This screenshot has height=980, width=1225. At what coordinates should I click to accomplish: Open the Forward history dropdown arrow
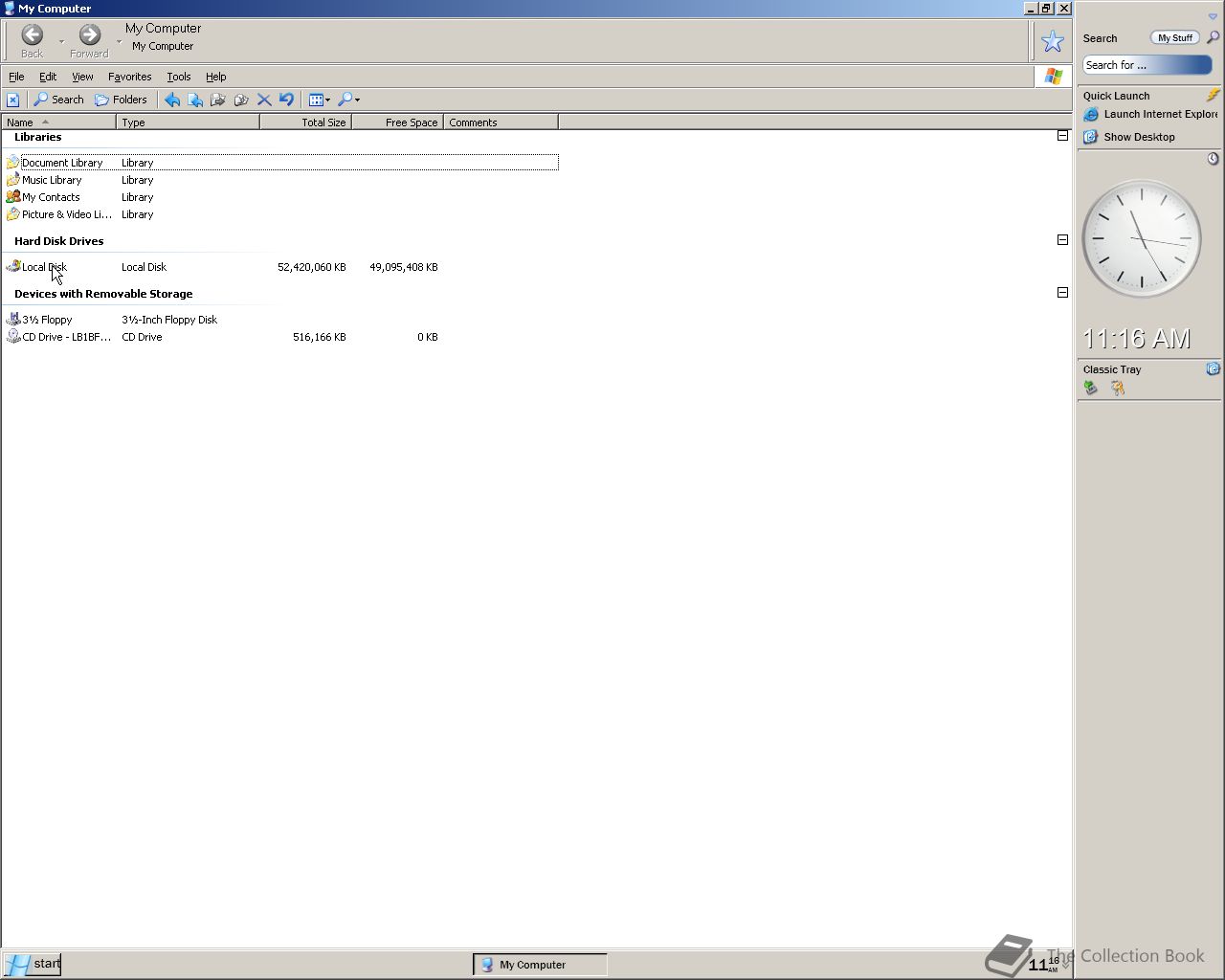click(x=119, y=41)
